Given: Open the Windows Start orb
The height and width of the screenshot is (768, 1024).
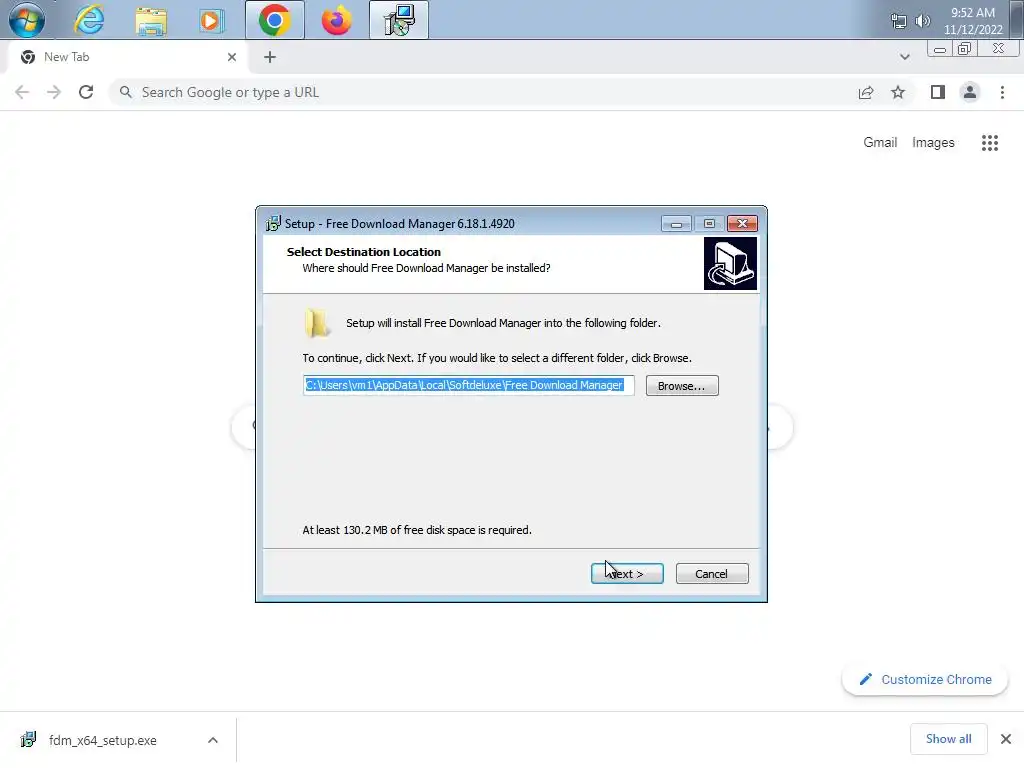Looking at the screenshot, I should pyautogui.click(x=27, y=20).
